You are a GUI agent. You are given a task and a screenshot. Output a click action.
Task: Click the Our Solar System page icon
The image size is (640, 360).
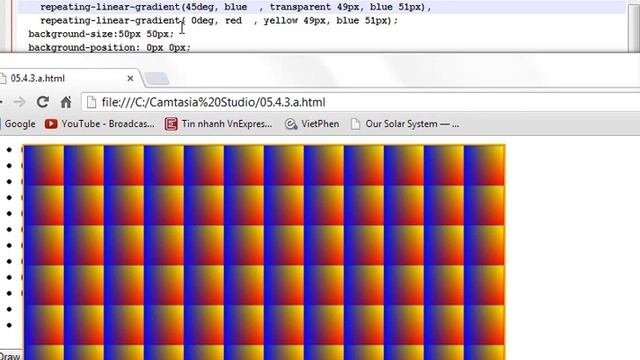click(356, 124)
